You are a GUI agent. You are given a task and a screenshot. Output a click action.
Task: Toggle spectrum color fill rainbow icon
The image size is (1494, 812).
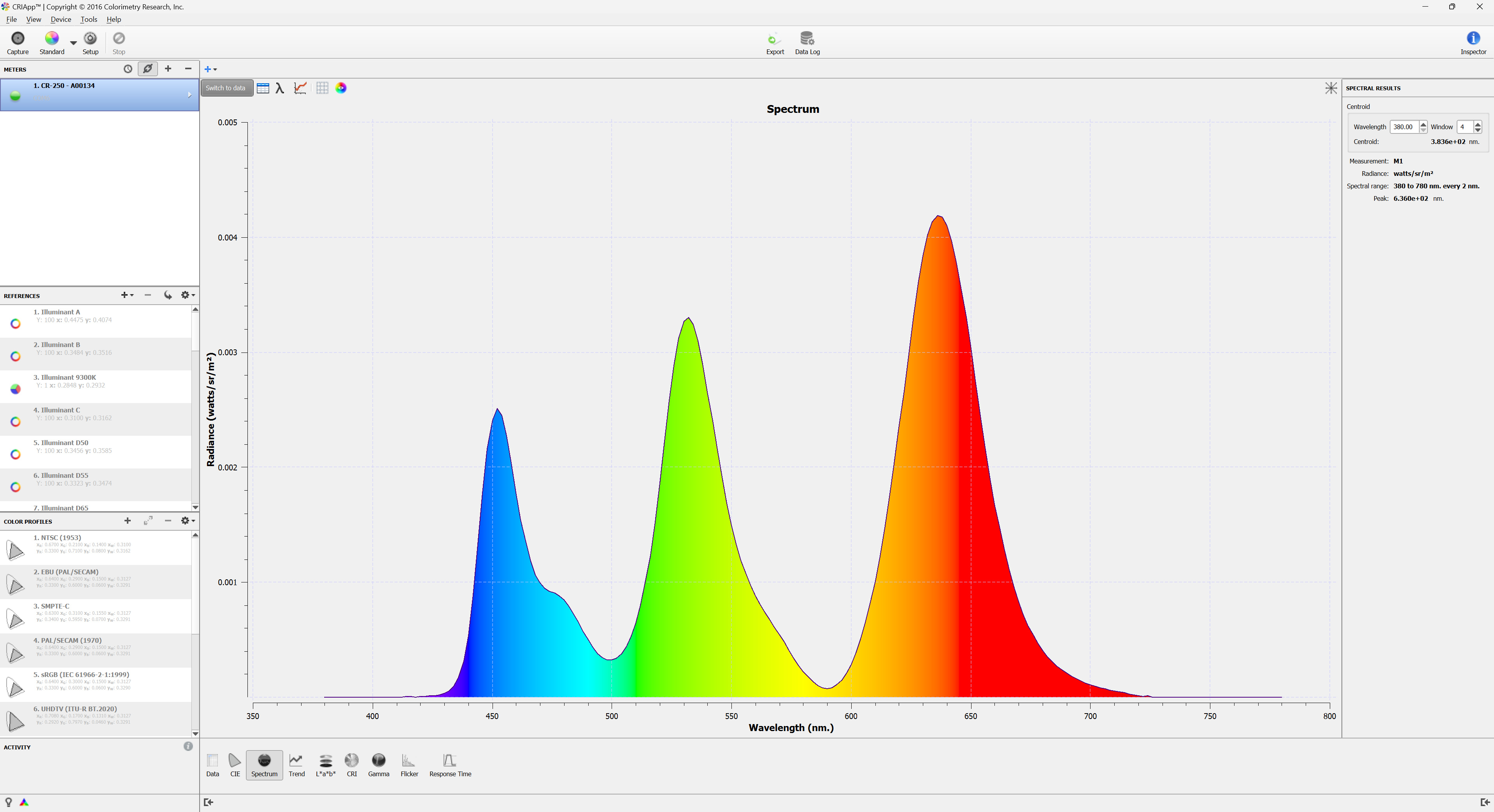click(x=341, y=88)
